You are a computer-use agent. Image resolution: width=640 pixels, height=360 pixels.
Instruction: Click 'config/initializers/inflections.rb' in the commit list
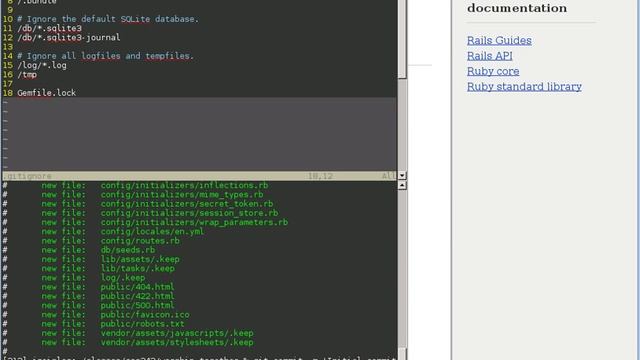[184, 185]
